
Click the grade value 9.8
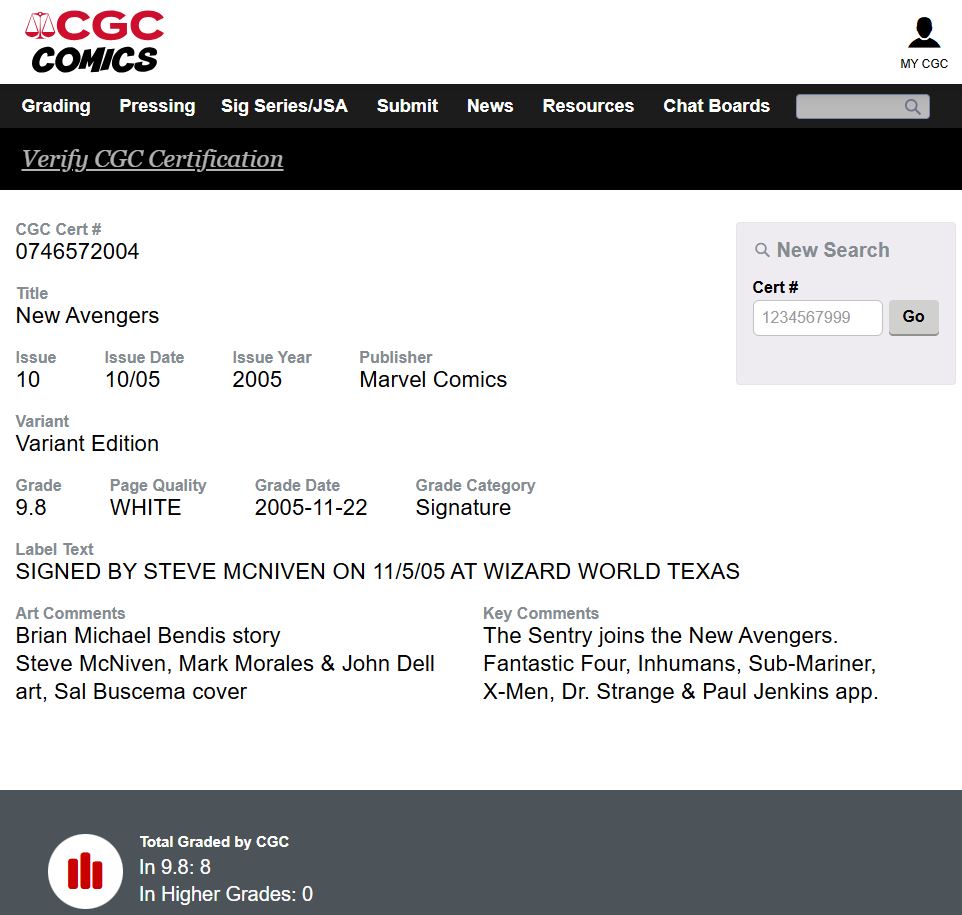pyautogui.click(x=31, y=508)
